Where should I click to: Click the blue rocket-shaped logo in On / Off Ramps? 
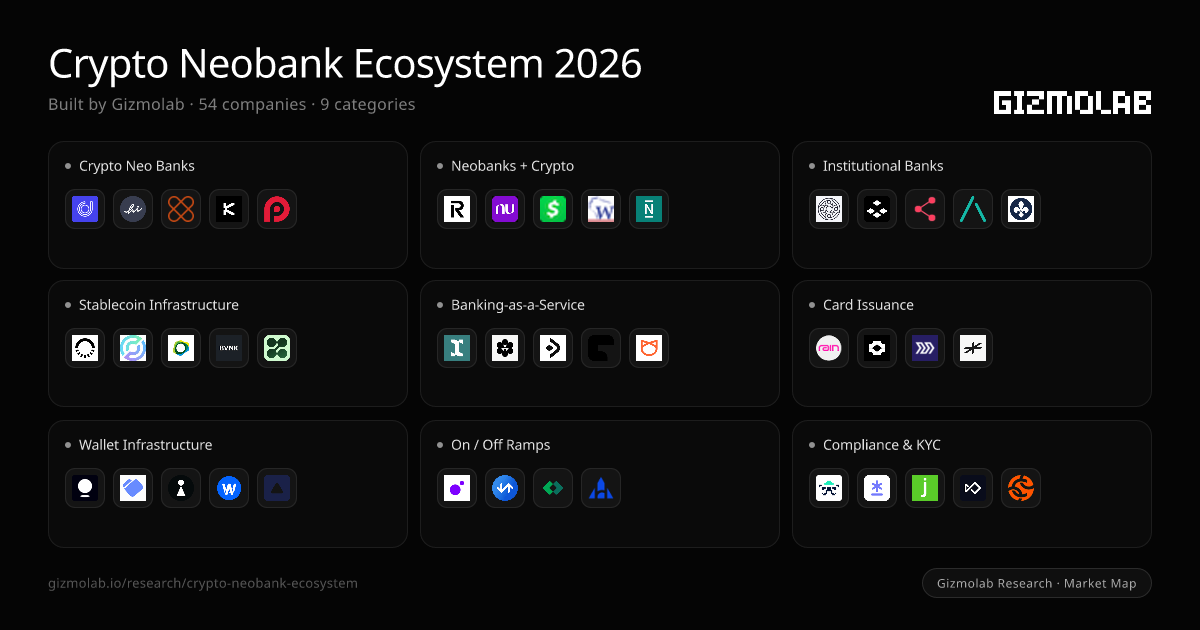coord(601,488)
